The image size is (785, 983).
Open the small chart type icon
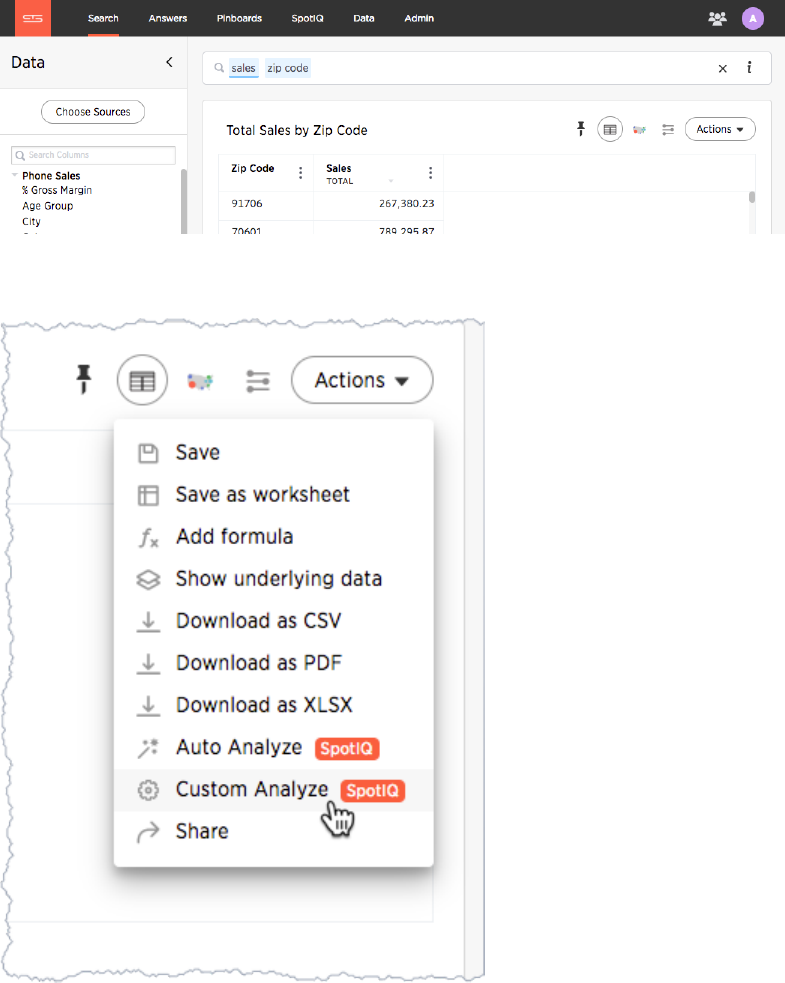tap(639, 130)
